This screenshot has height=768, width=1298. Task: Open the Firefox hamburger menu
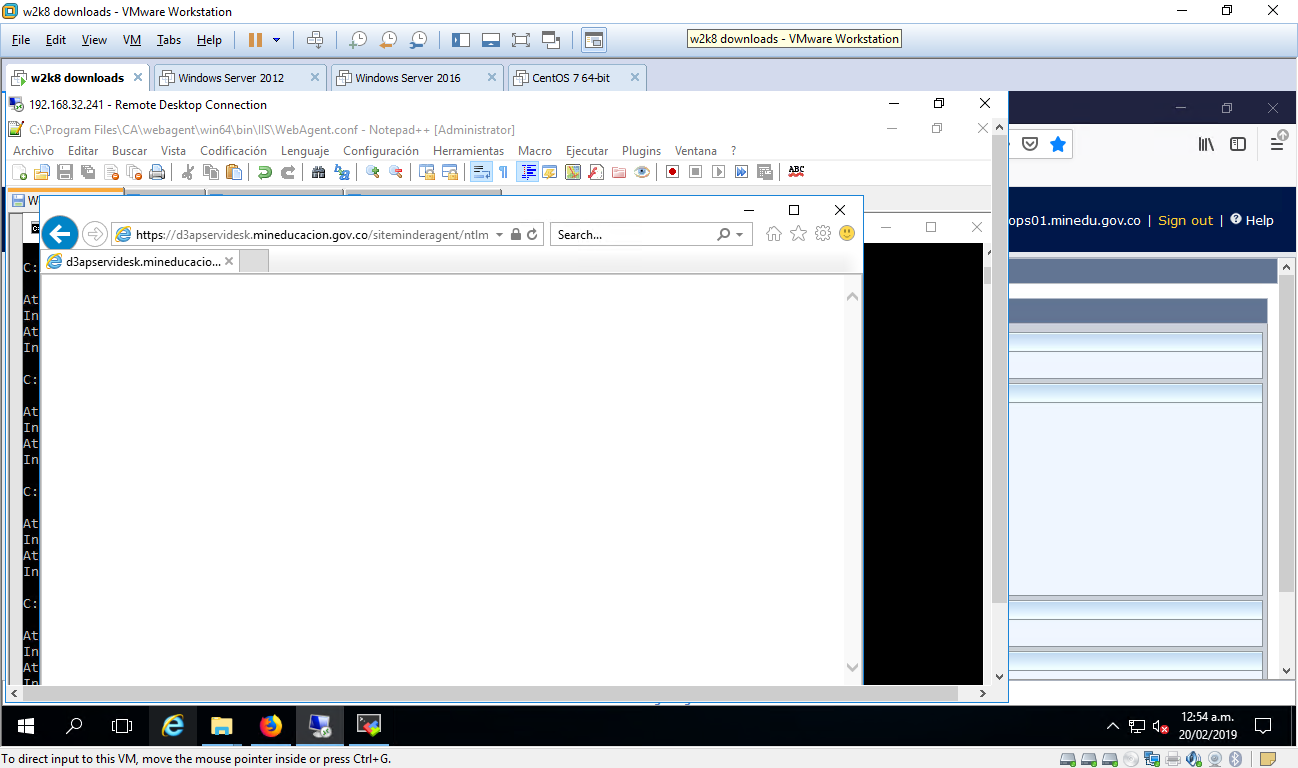tap(1278, 144)
